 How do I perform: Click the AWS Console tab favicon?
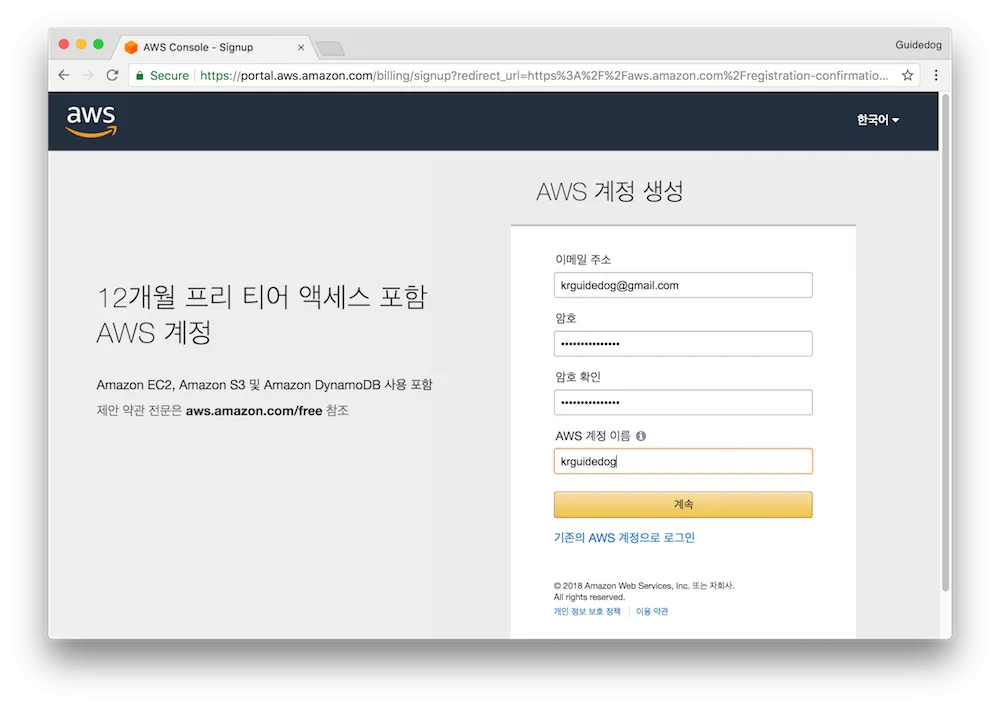coord(131,47)
